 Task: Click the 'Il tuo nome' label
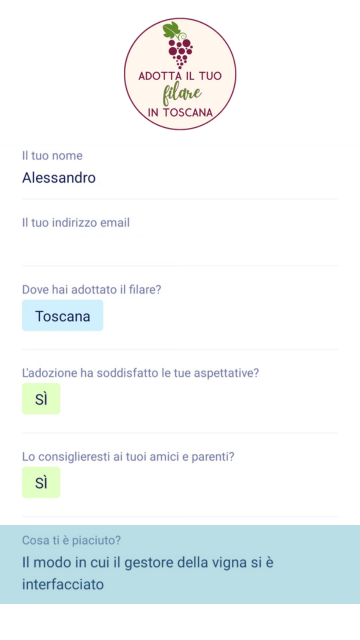[x=52, y=156]
